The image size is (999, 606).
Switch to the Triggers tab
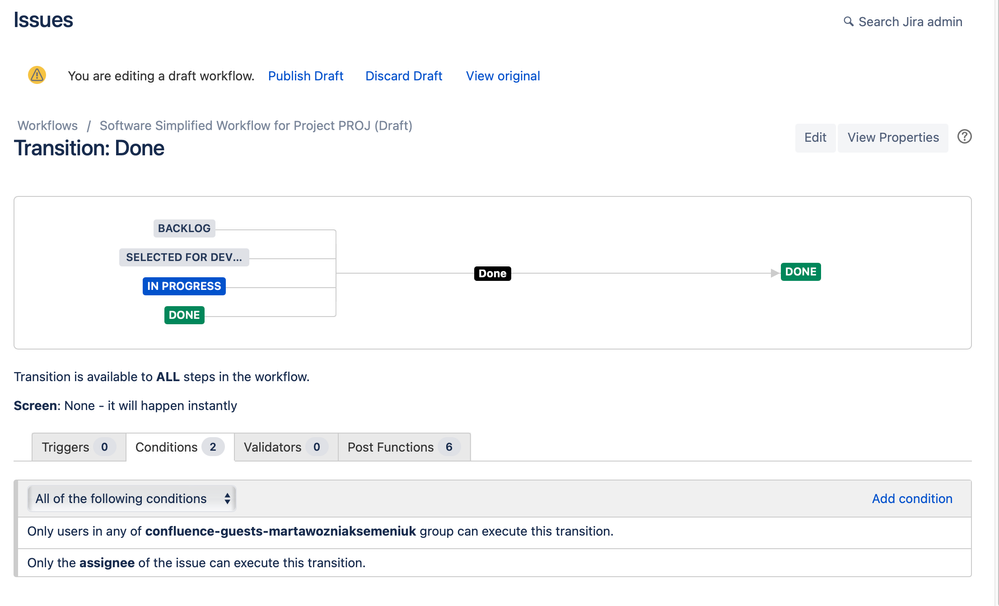[x=78, y=447]
